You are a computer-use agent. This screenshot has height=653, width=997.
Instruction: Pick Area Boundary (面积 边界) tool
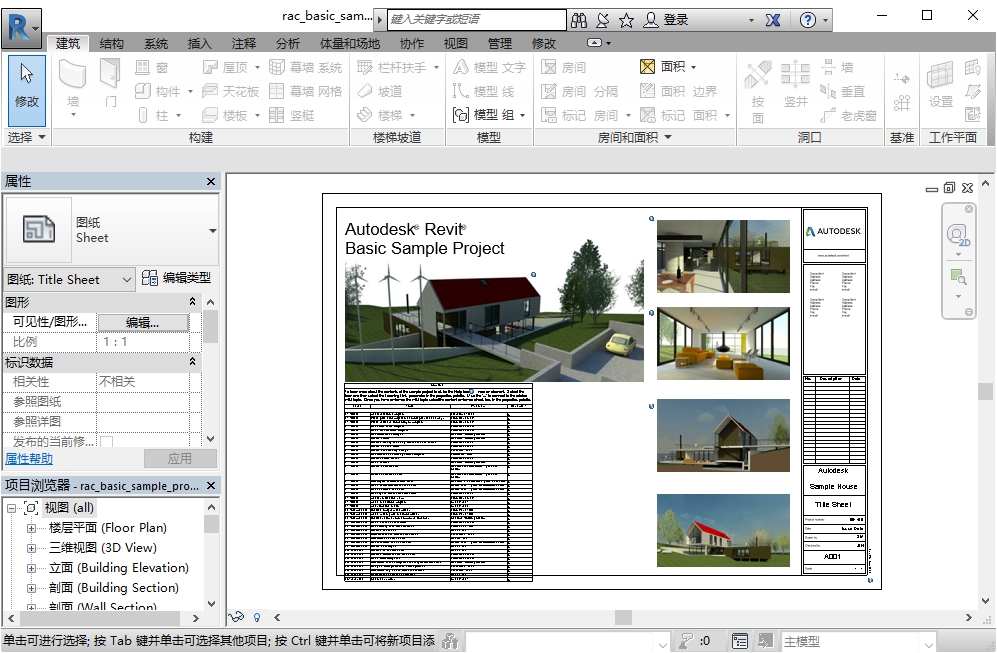tap(678, 92)
